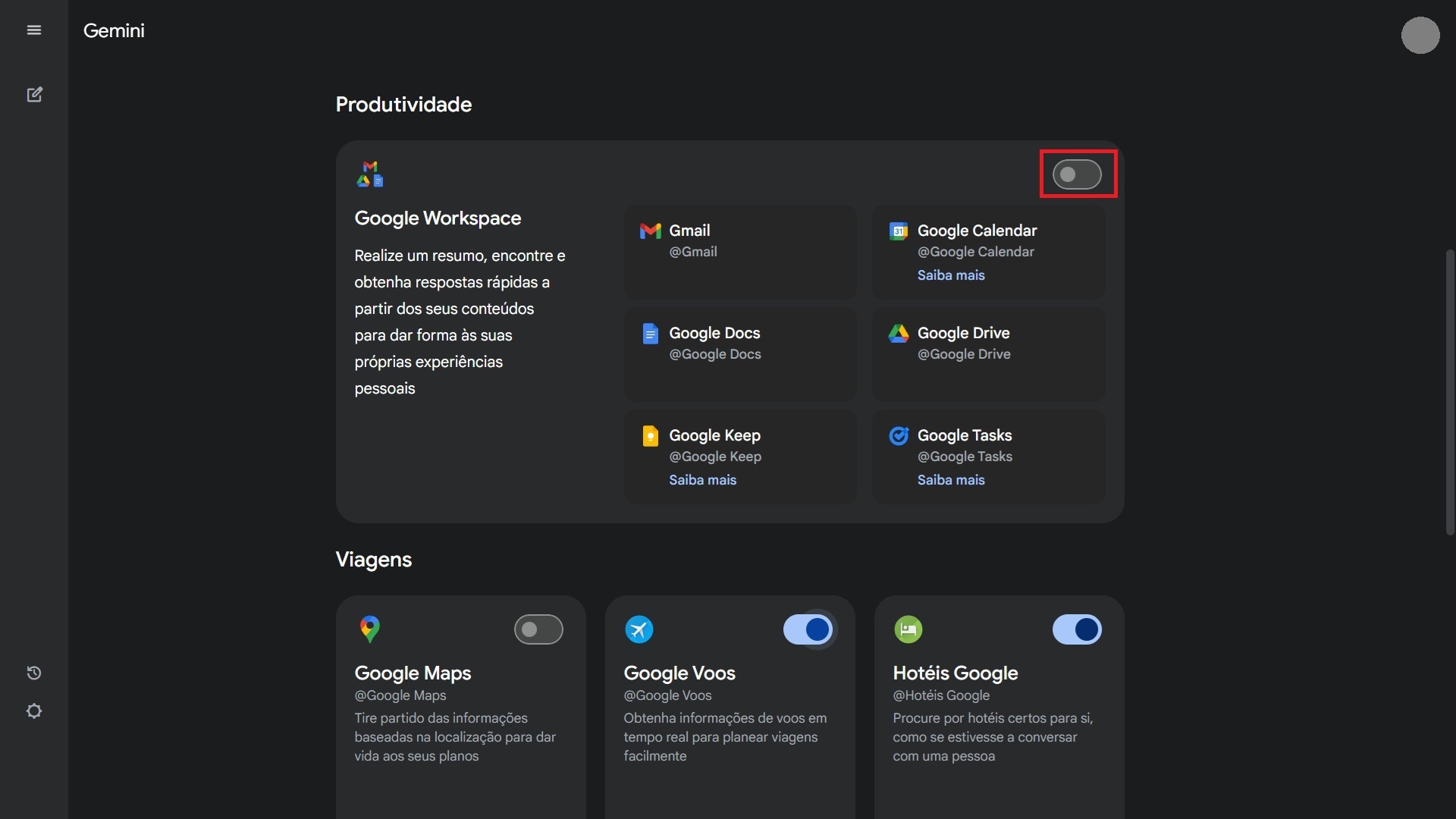Screen dimensions: 1456x819
Task: Click the Google Docs icon
Action: pos(650,334)
